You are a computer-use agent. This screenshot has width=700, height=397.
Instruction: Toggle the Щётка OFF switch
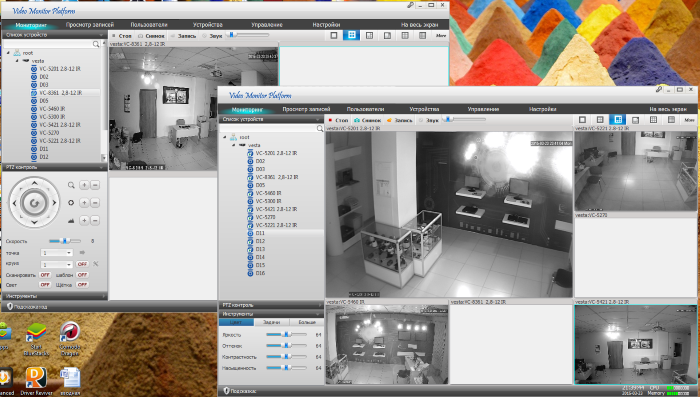point(82,284)
